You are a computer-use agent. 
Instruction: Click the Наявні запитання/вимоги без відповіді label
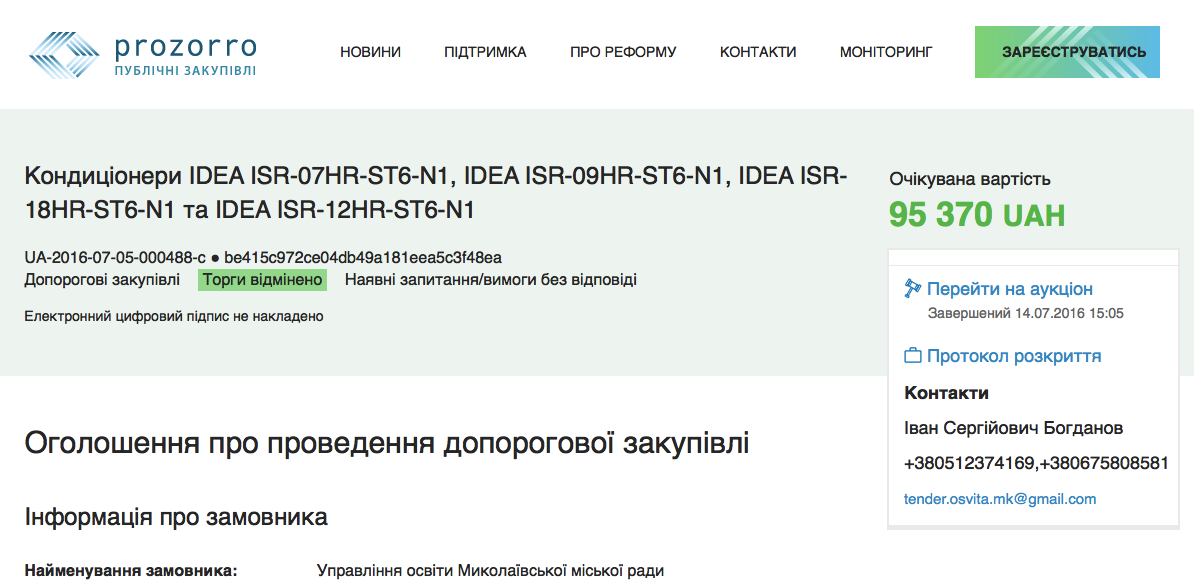[490, 280]
